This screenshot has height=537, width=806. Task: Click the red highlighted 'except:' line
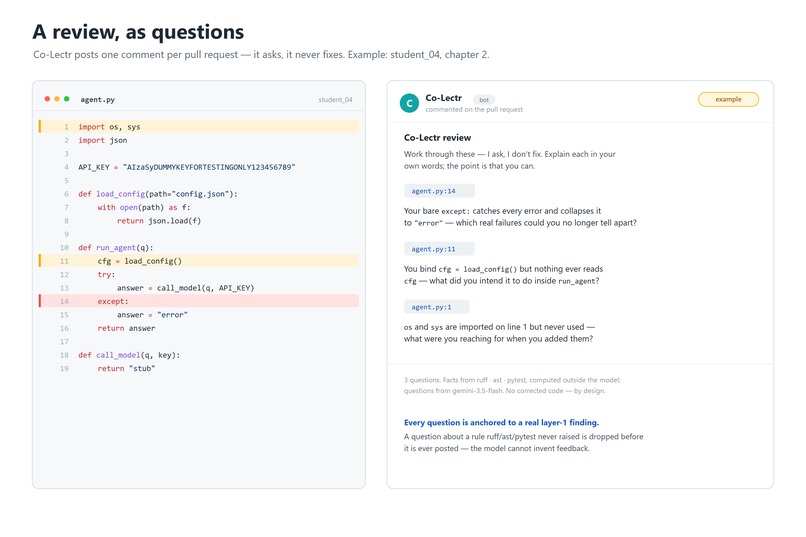coord(199,301)
